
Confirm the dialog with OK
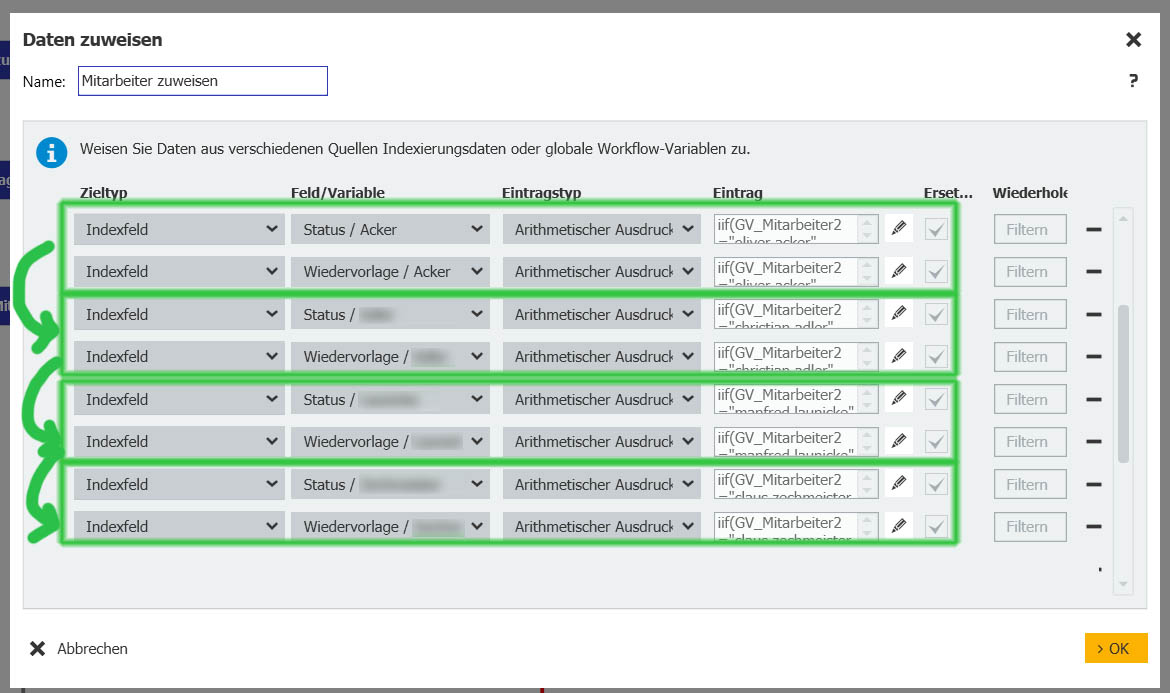point(1115,648)
